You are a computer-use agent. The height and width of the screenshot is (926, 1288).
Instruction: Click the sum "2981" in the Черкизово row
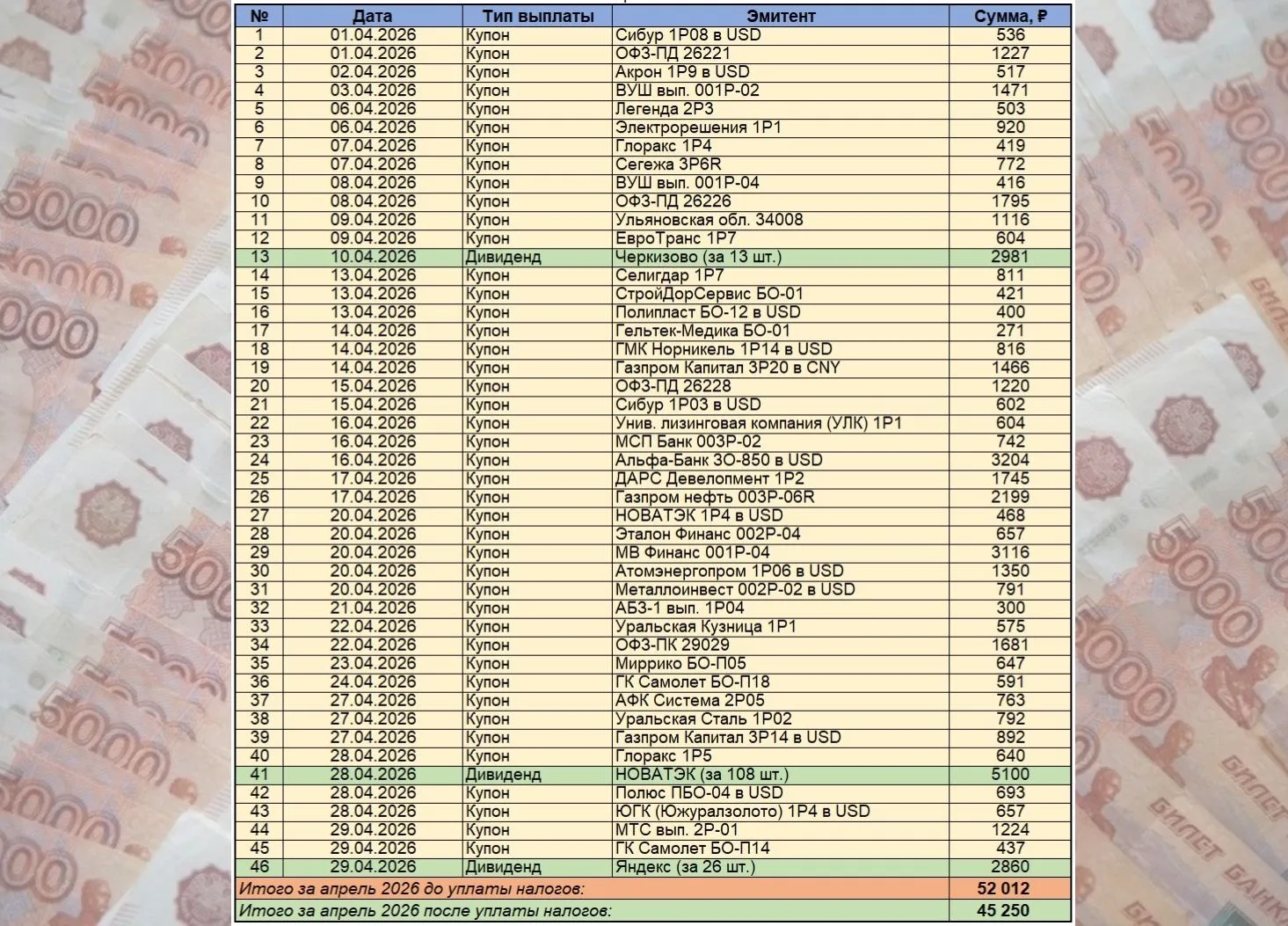1010,257
